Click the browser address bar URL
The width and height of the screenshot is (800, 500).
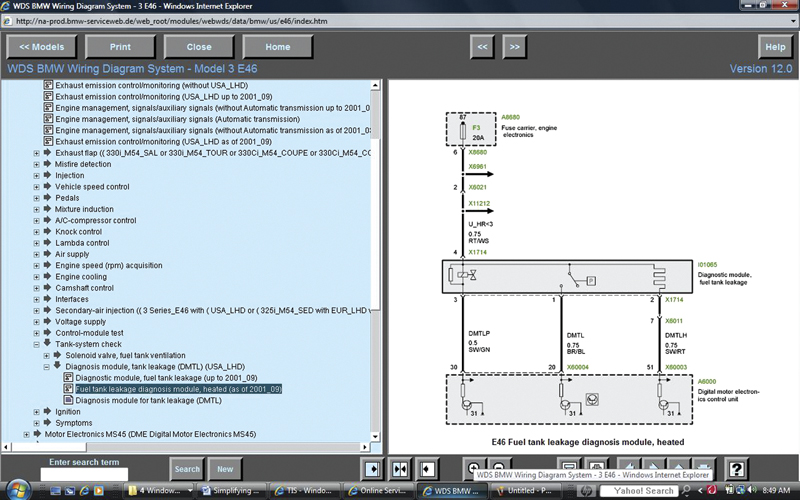(172, 21)
